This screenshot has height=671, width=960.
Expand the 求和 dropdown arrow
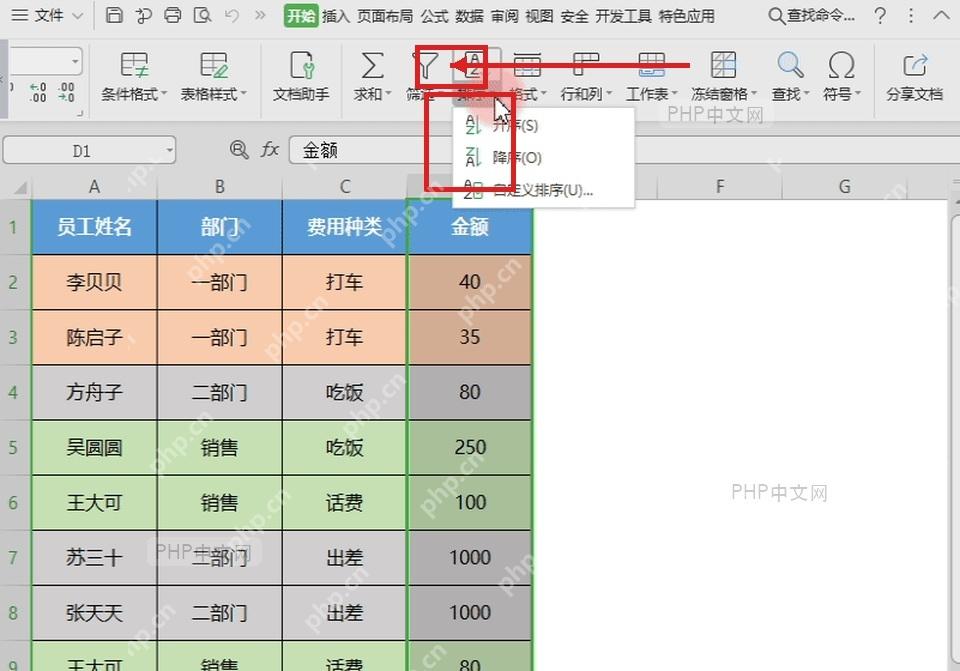point(388,94)
